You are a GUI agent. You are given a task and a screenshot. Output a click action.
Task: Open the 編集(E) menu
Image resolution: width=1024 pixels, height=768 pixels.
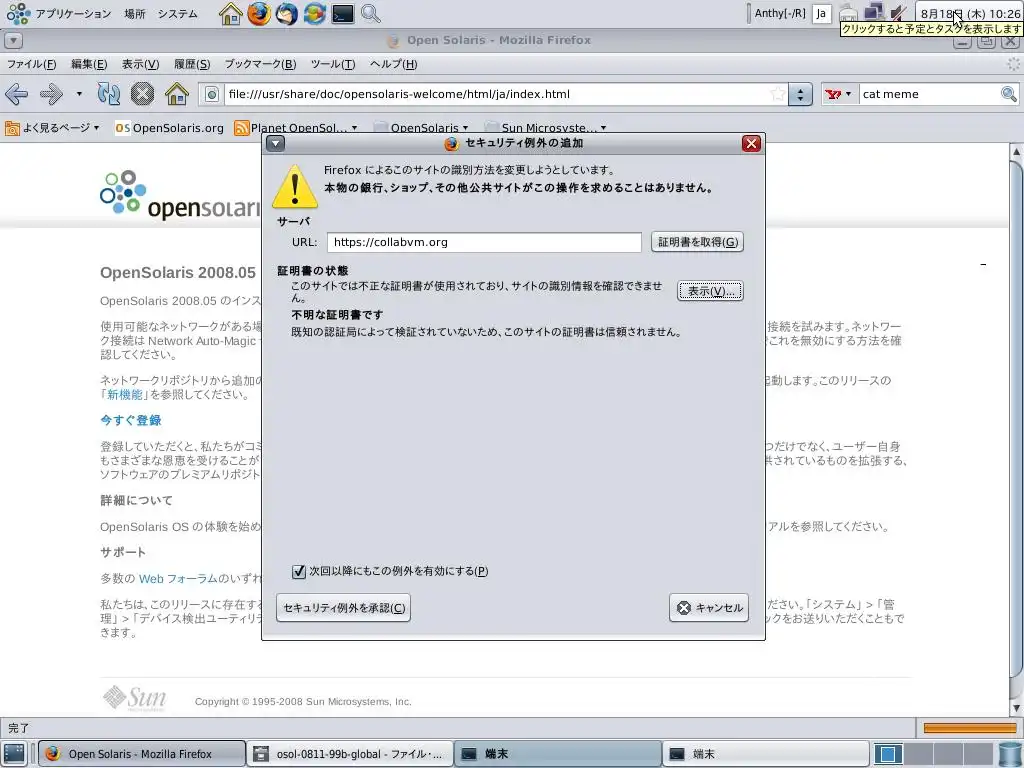(x=89, y=64)
